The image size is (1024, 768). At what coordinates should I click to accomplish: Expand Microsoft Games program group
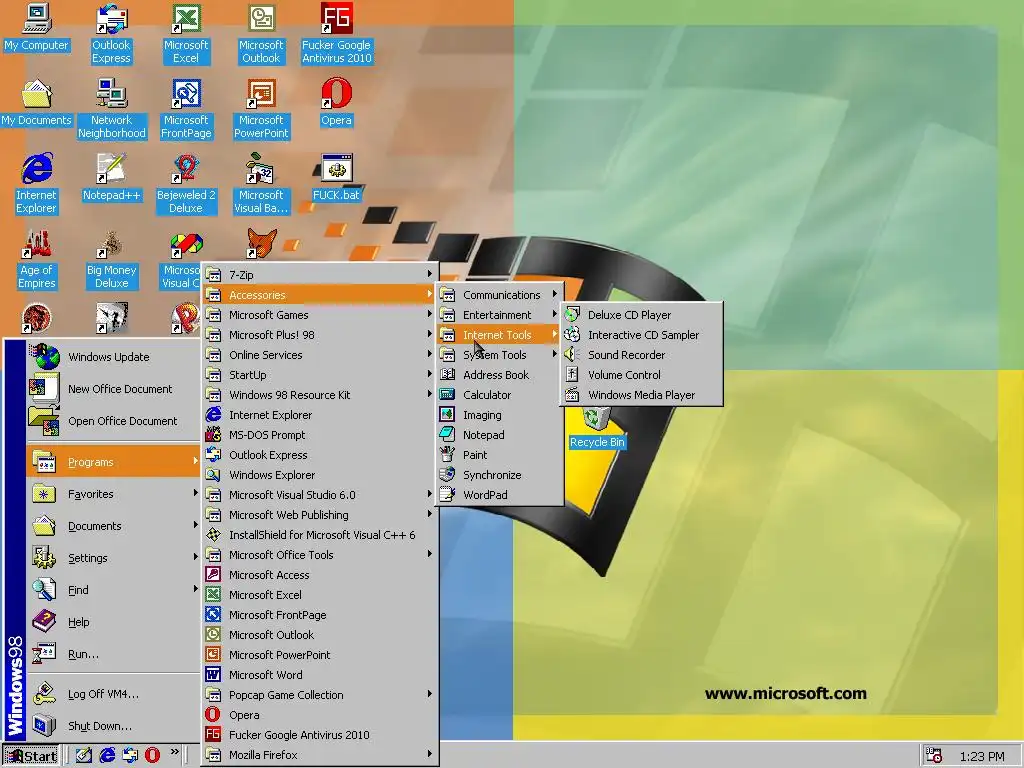click(319, 315)
